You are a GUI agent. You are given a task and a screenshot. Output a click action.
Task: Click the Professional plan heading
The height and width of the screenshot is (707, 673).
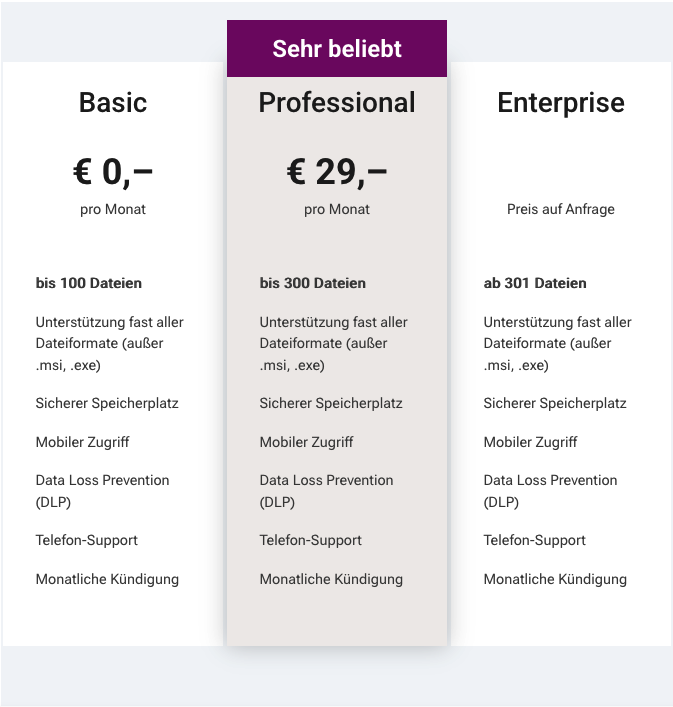pos(337,103)
